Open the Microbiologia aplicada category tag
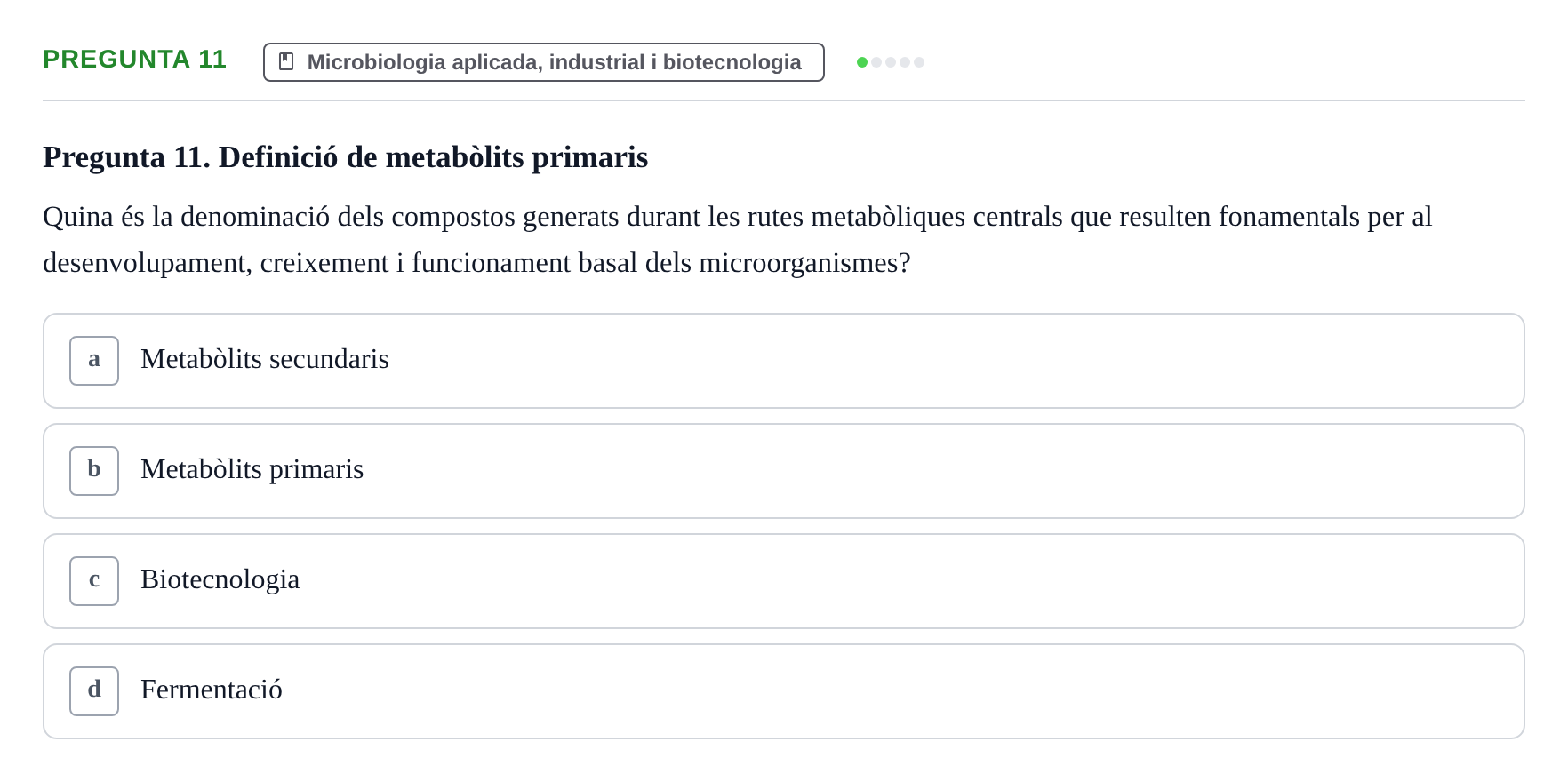Viewport: 1568px width, 782px height. tap(544, 62)
